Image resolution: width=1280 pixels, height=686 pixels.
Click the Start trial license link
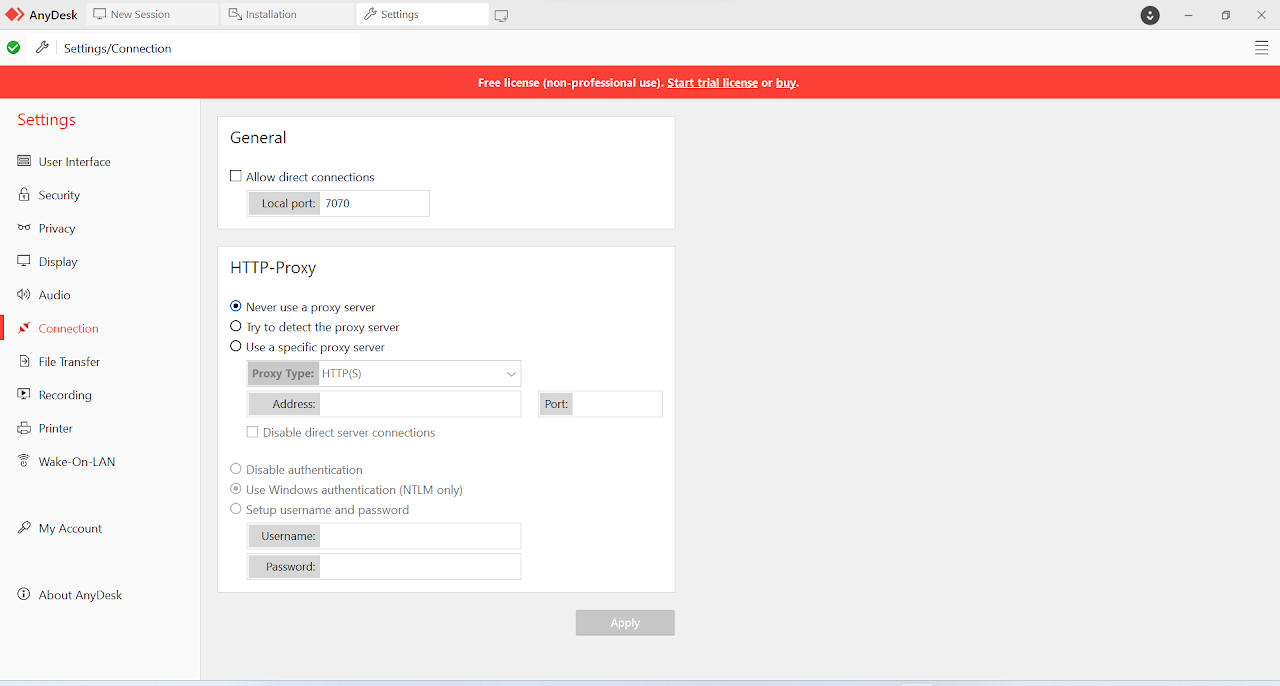point(712,83)
